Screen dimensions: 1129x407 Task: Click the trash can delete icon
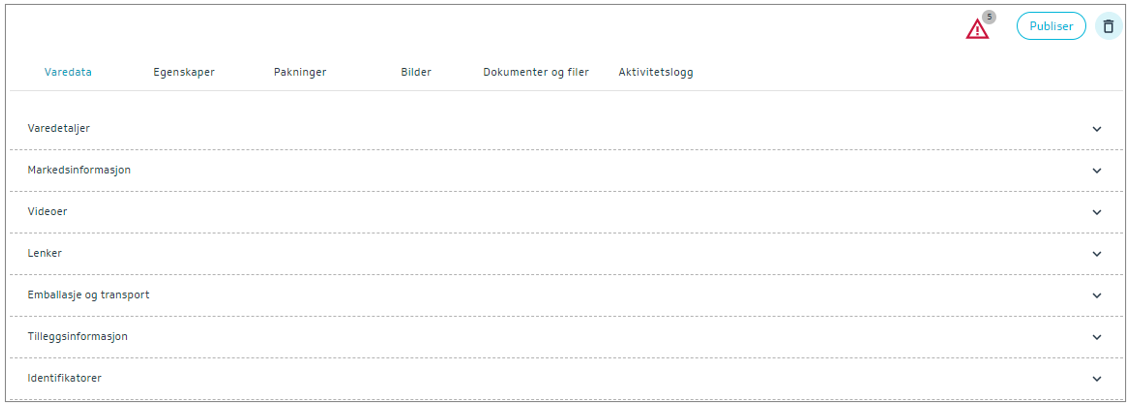pyautogui.click(x=1108, y=27)
